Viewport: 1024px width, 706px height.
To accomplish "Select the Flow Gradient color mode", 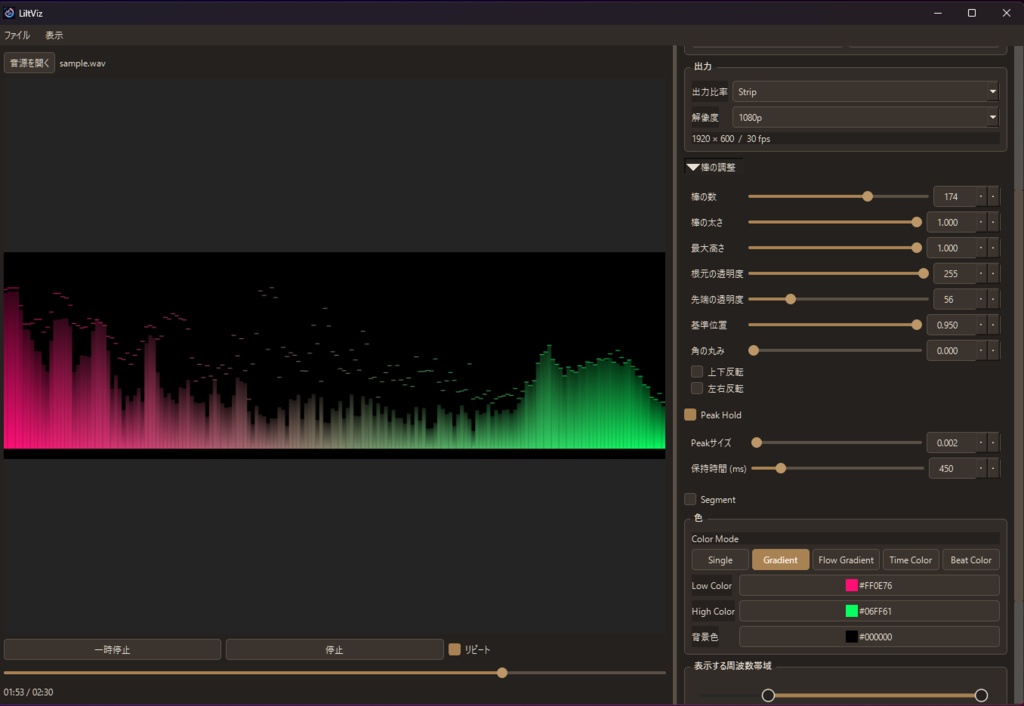I will tap(846, 560).
